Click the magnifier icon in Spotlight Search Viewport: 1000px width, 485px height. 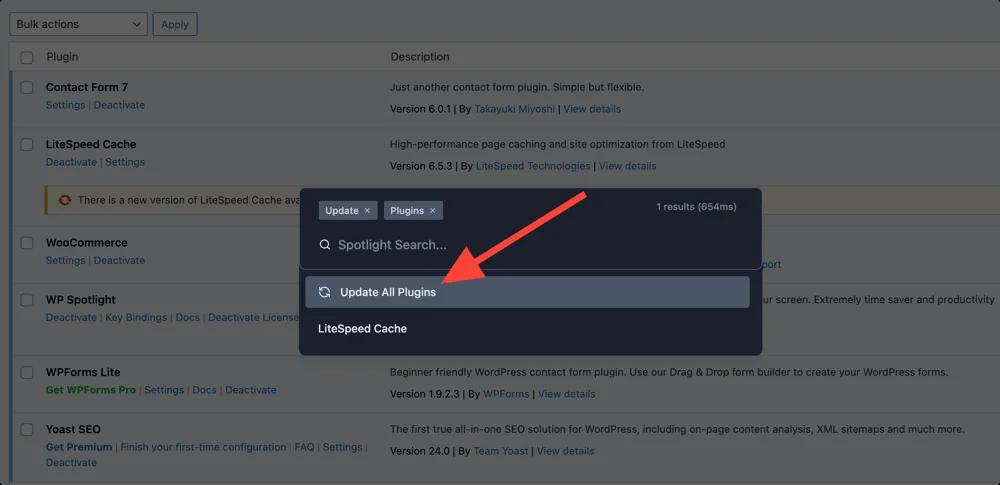325,245
